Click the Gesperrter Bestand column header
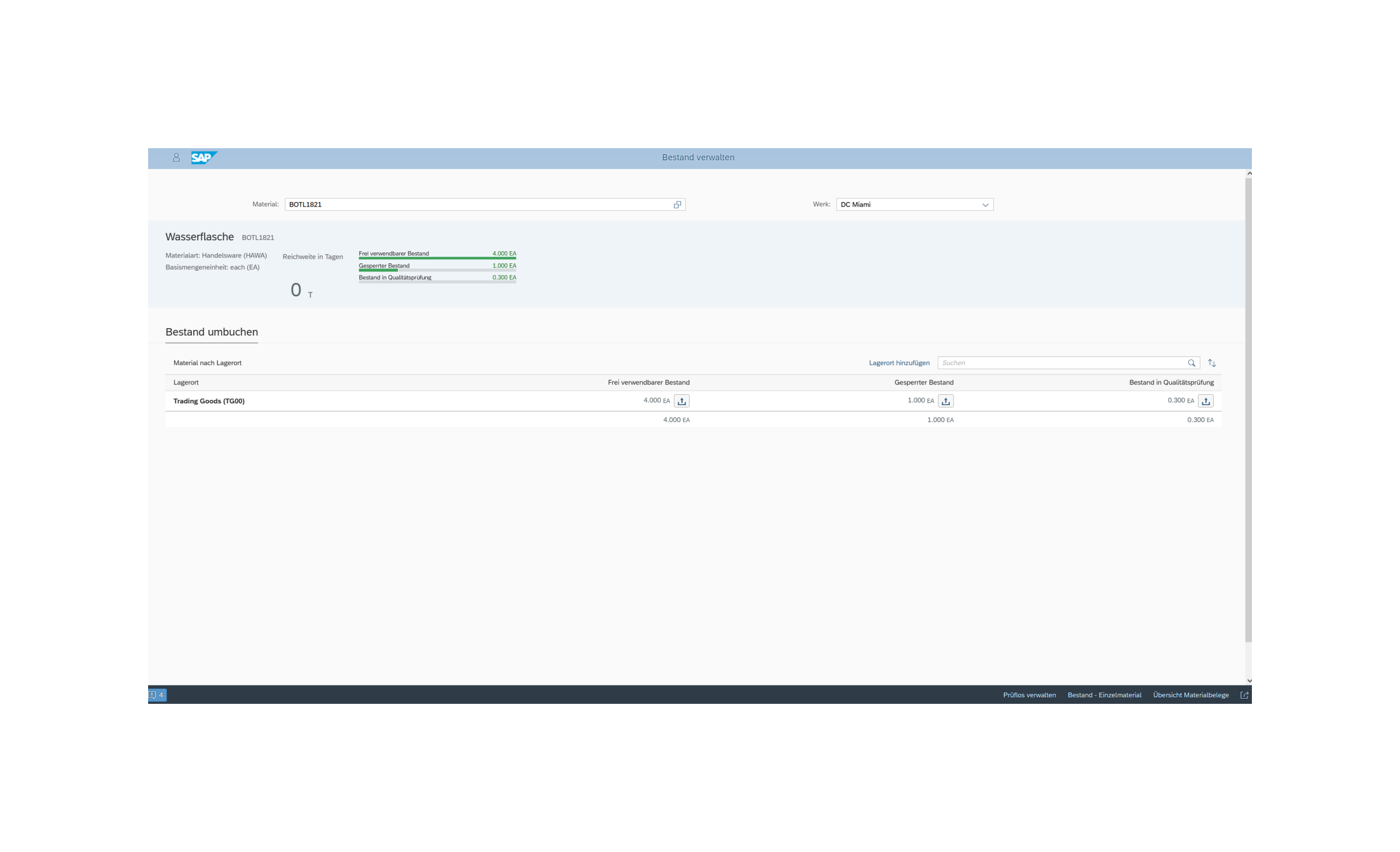The image size is (1400, 852). [924, 383]
